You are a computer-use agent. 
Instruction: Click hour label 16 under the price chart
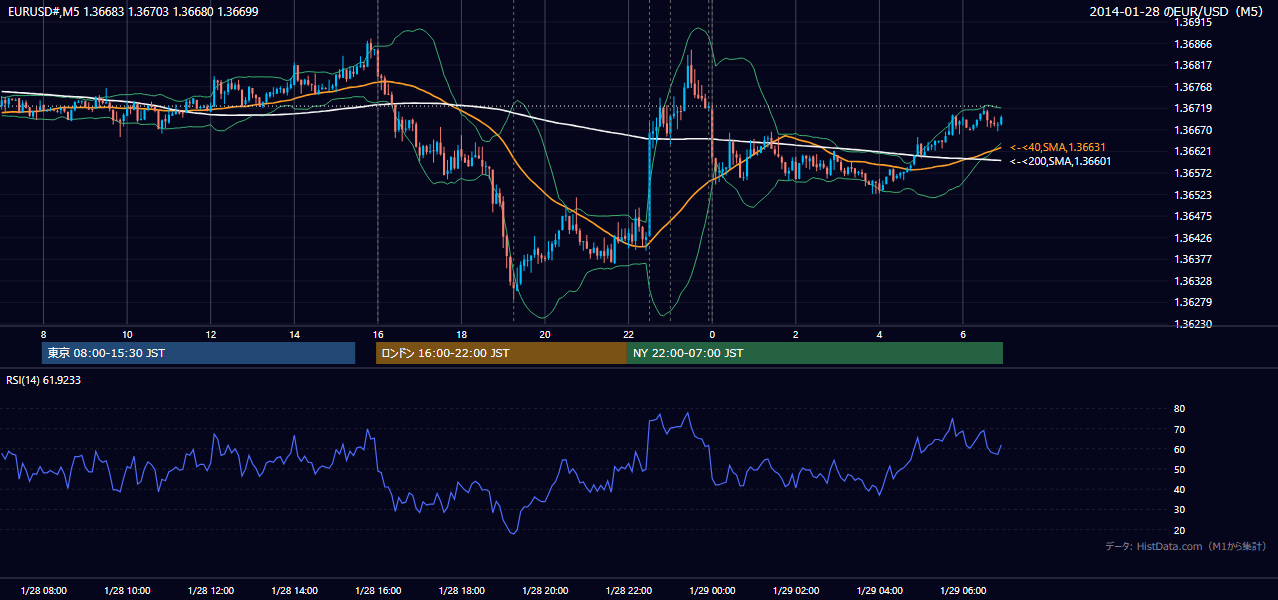point(377,334)
